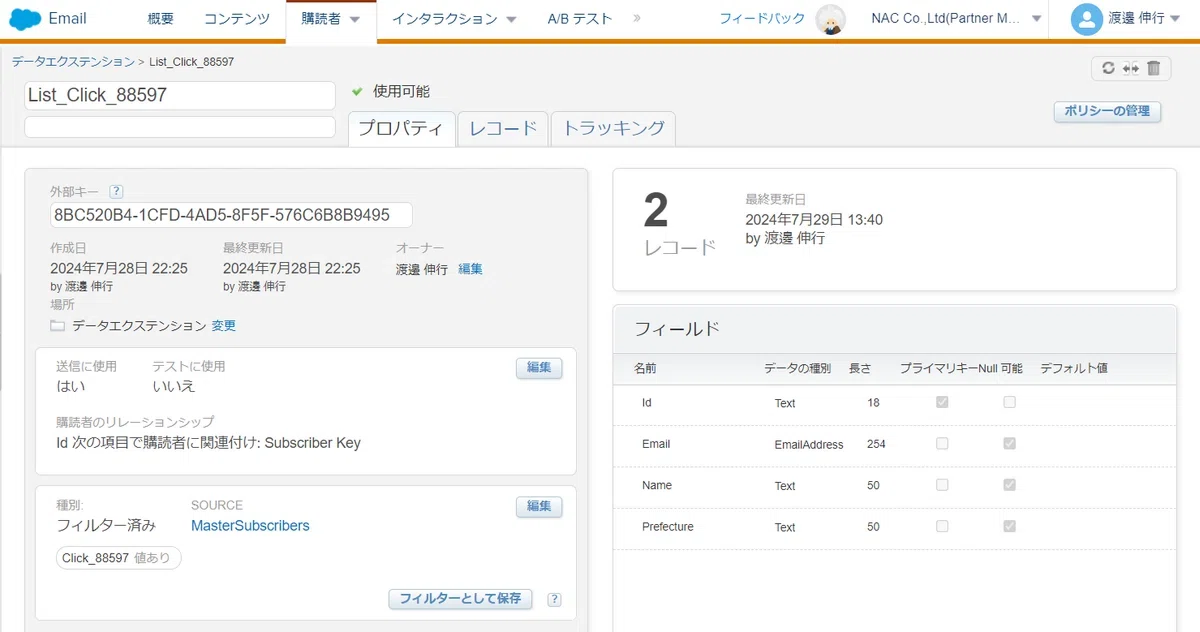
Task: Click the 外部キー value field
Action: pos(231,215)
